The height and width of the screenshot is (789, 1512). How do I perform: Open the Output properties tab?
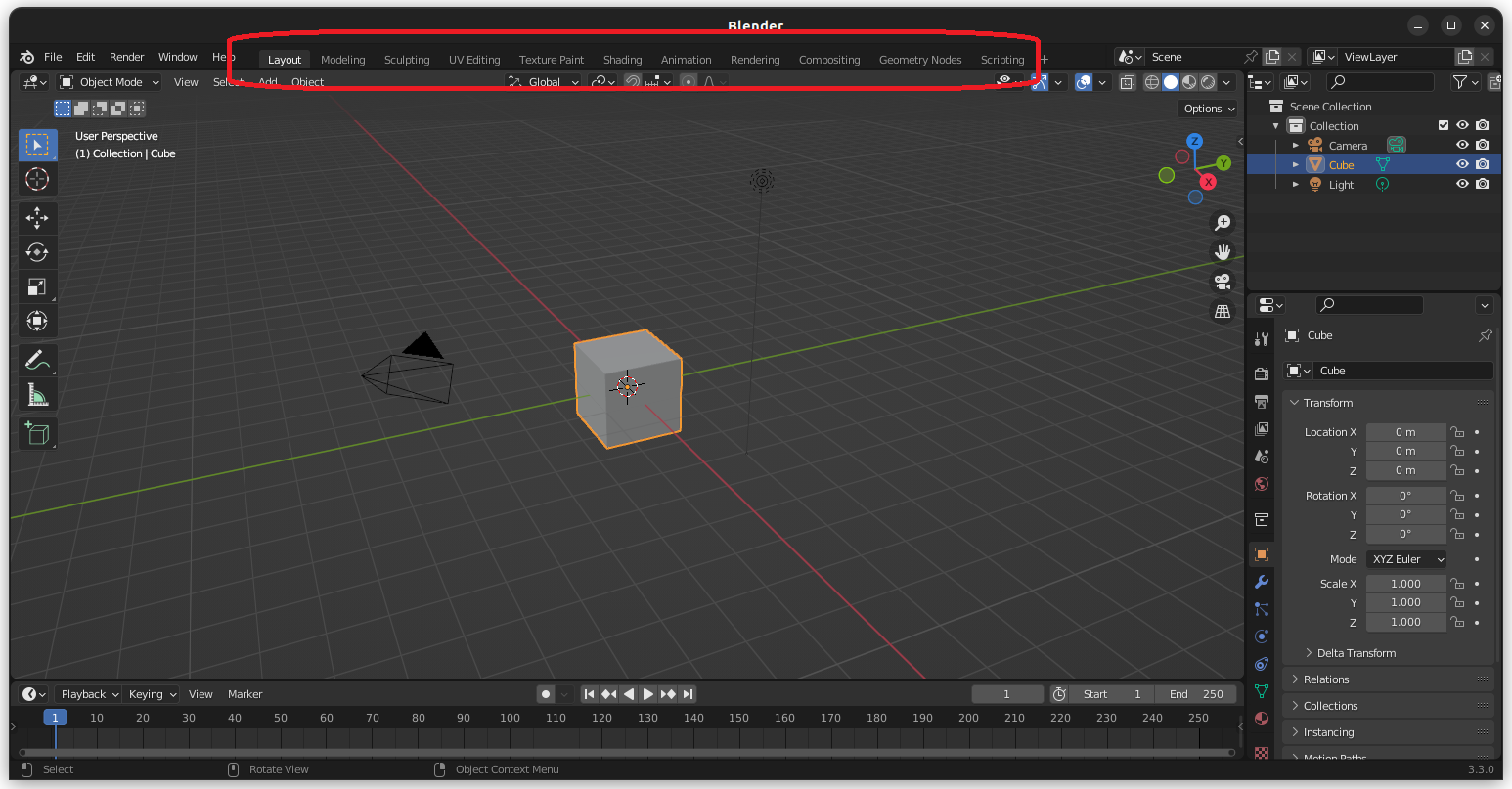[1262, 401]
